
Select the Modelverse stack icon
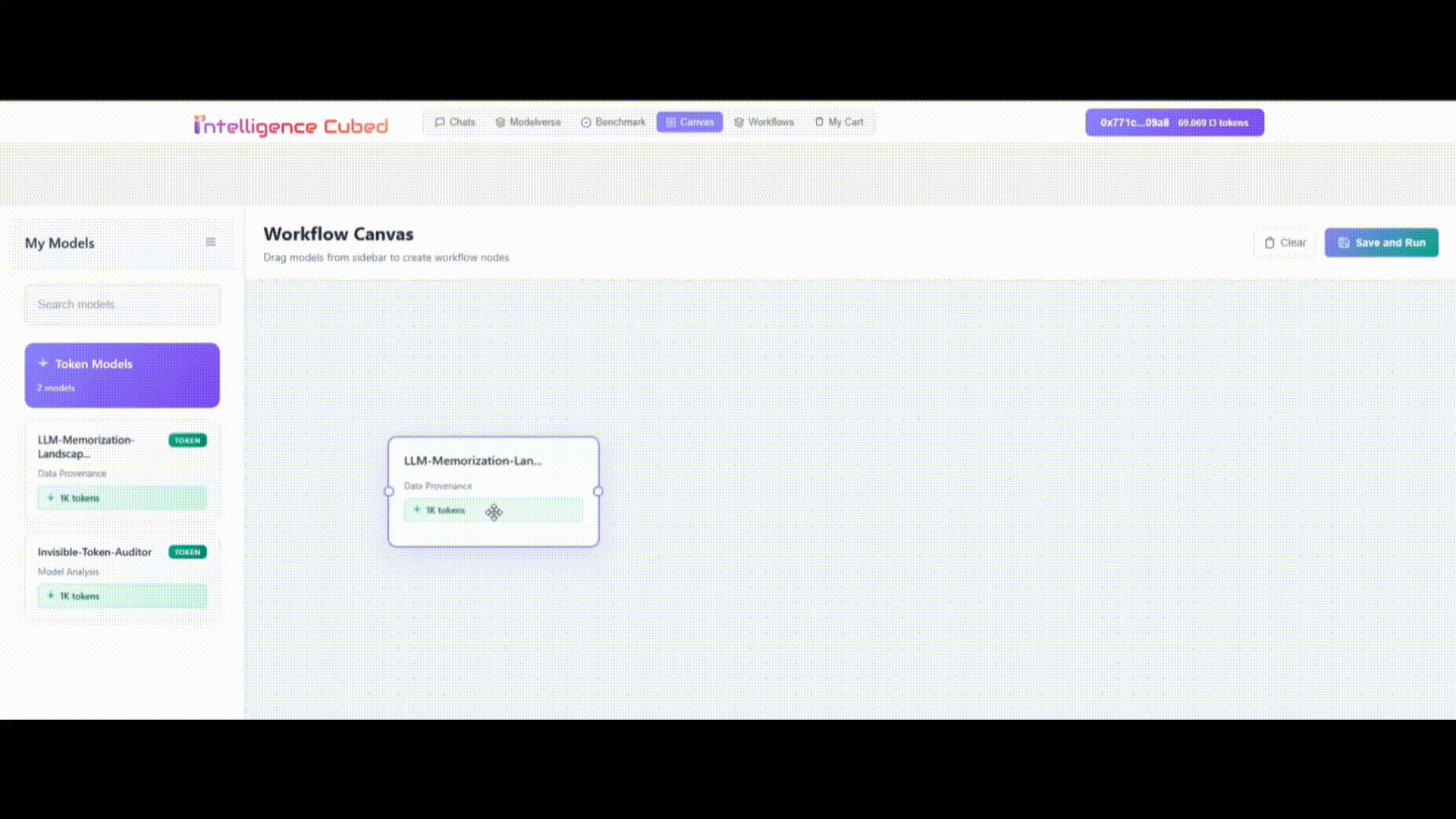click(x=500, y=122)
